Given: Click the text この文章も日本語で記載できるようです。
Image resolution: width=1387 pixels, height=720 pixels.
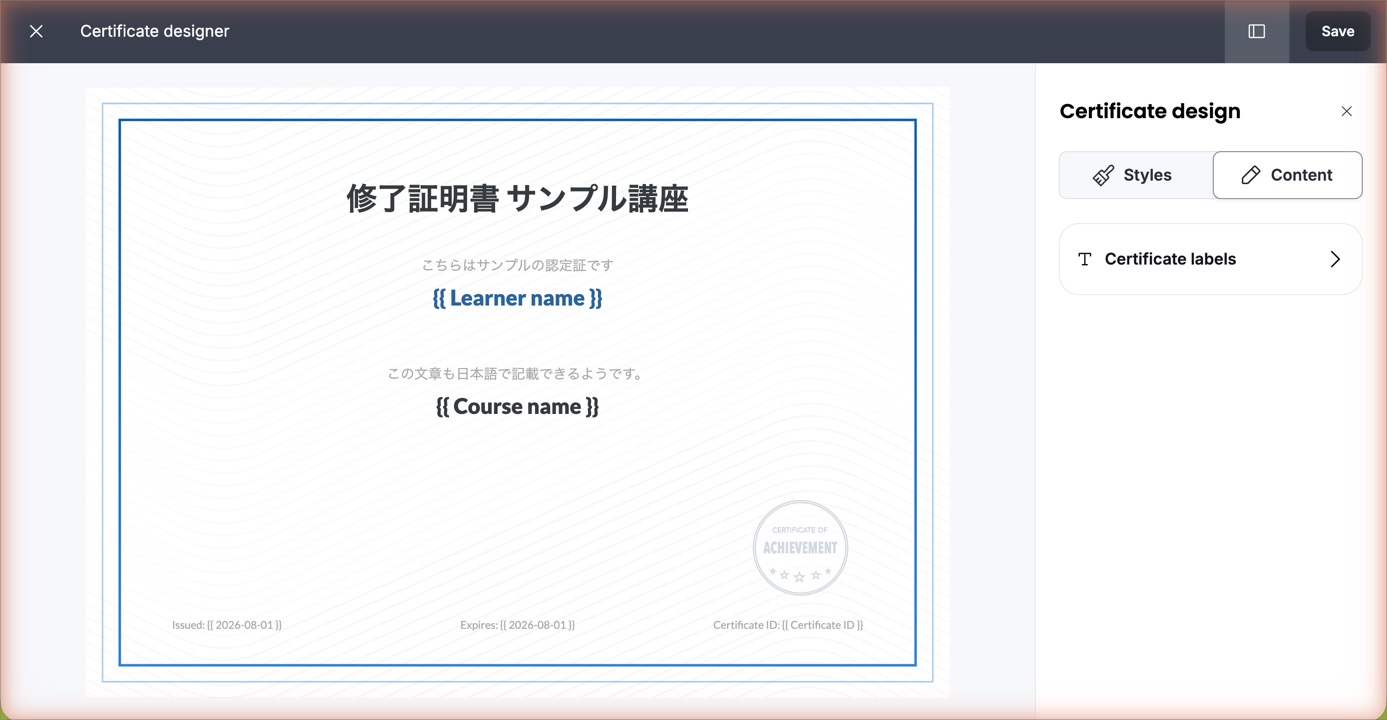Looking at the screenshot, I should point(517,374).
